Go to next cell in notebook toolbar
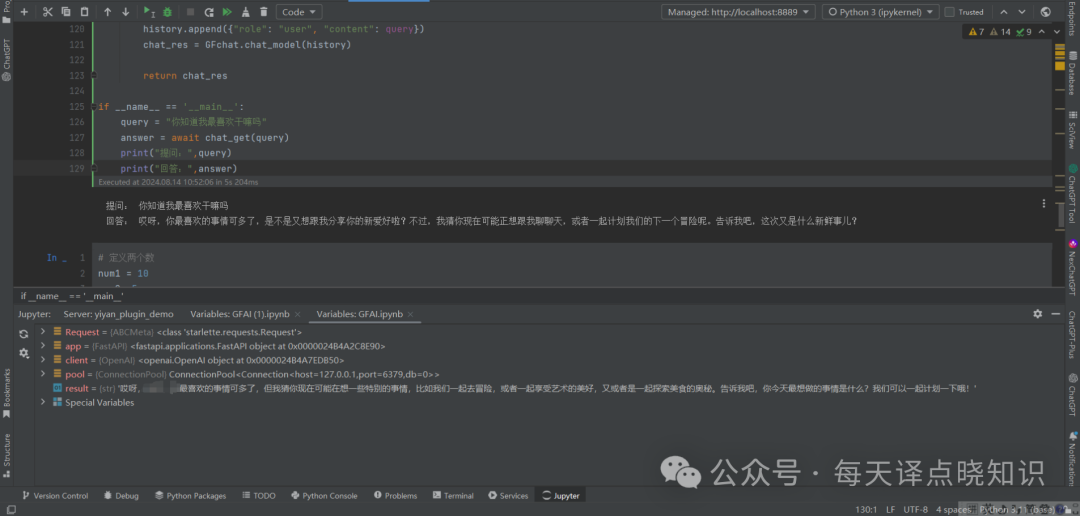Viewport: 1080px width, 516px height. [x=1022, y=12]
